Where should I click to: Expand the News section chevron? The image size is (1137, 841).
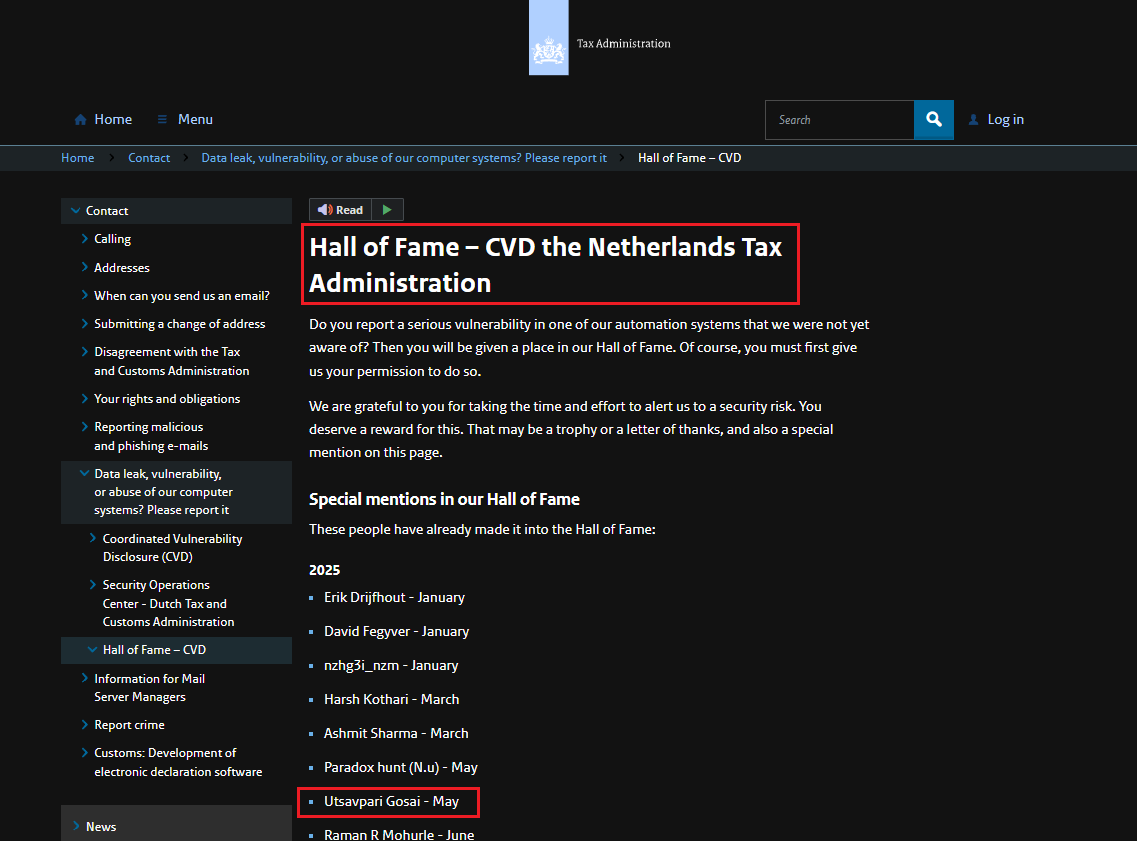coord(75,826)
